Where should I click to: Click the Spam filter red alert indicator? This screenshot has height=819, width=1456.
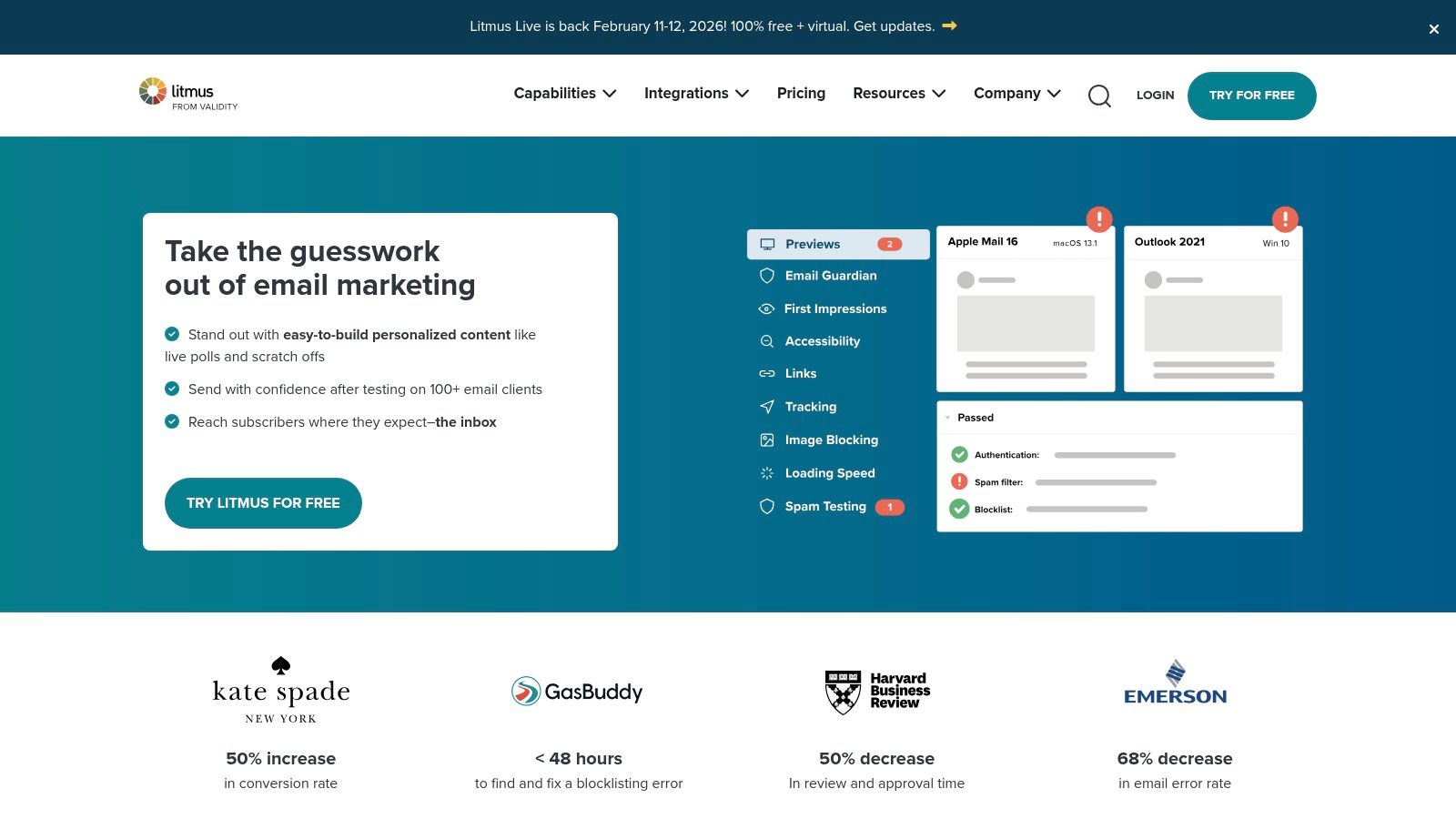click(959, 482)
